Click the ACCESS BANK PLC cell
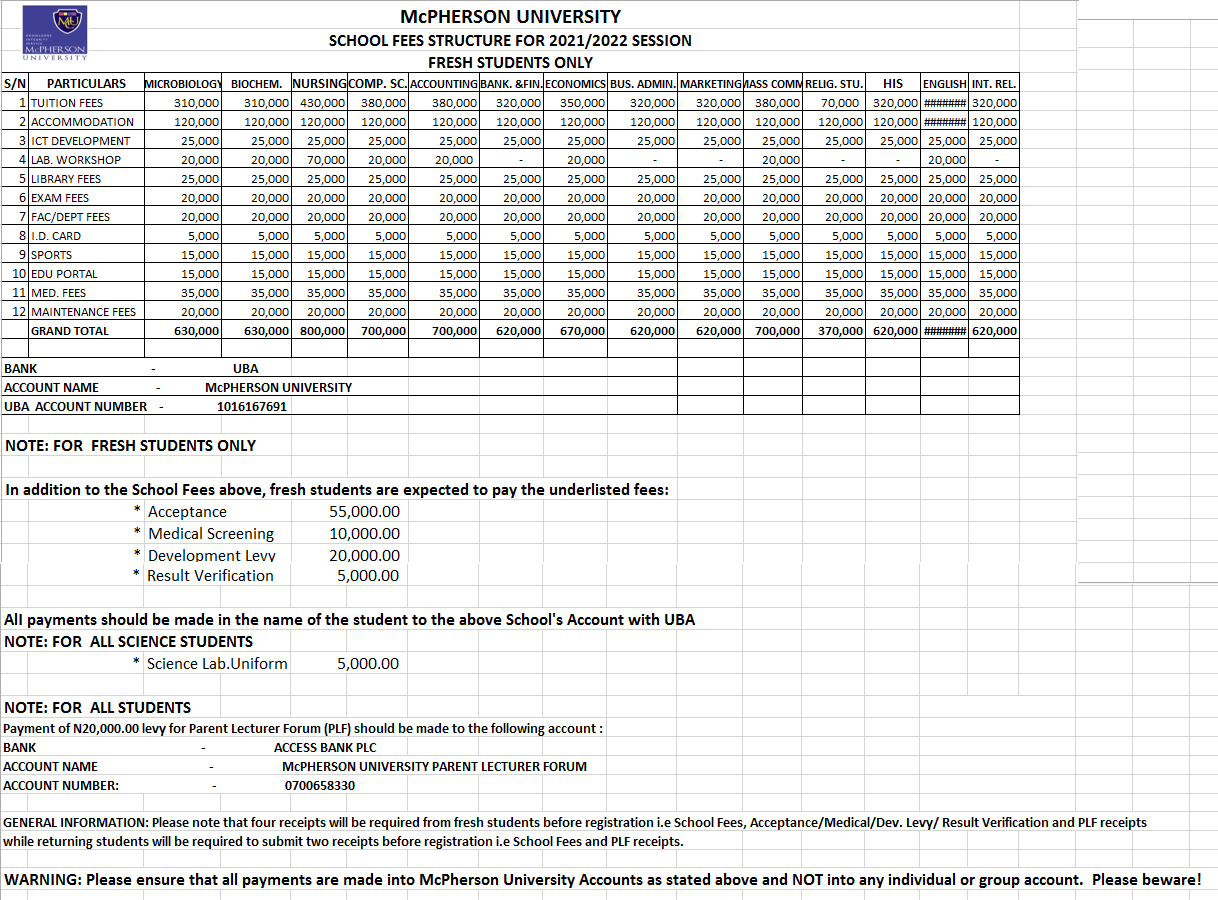The width and height of the screenshot is (1218, 900). (325, 747)
